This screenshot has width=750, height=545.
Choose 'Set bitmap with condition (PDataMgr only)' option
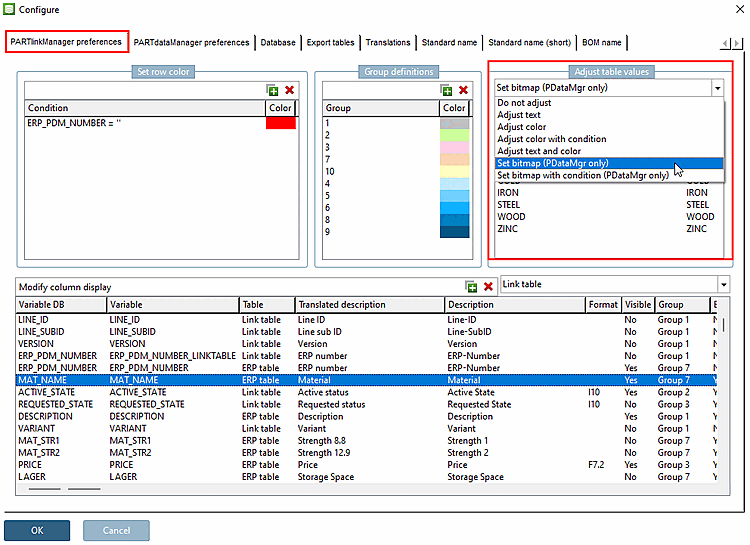583,175
